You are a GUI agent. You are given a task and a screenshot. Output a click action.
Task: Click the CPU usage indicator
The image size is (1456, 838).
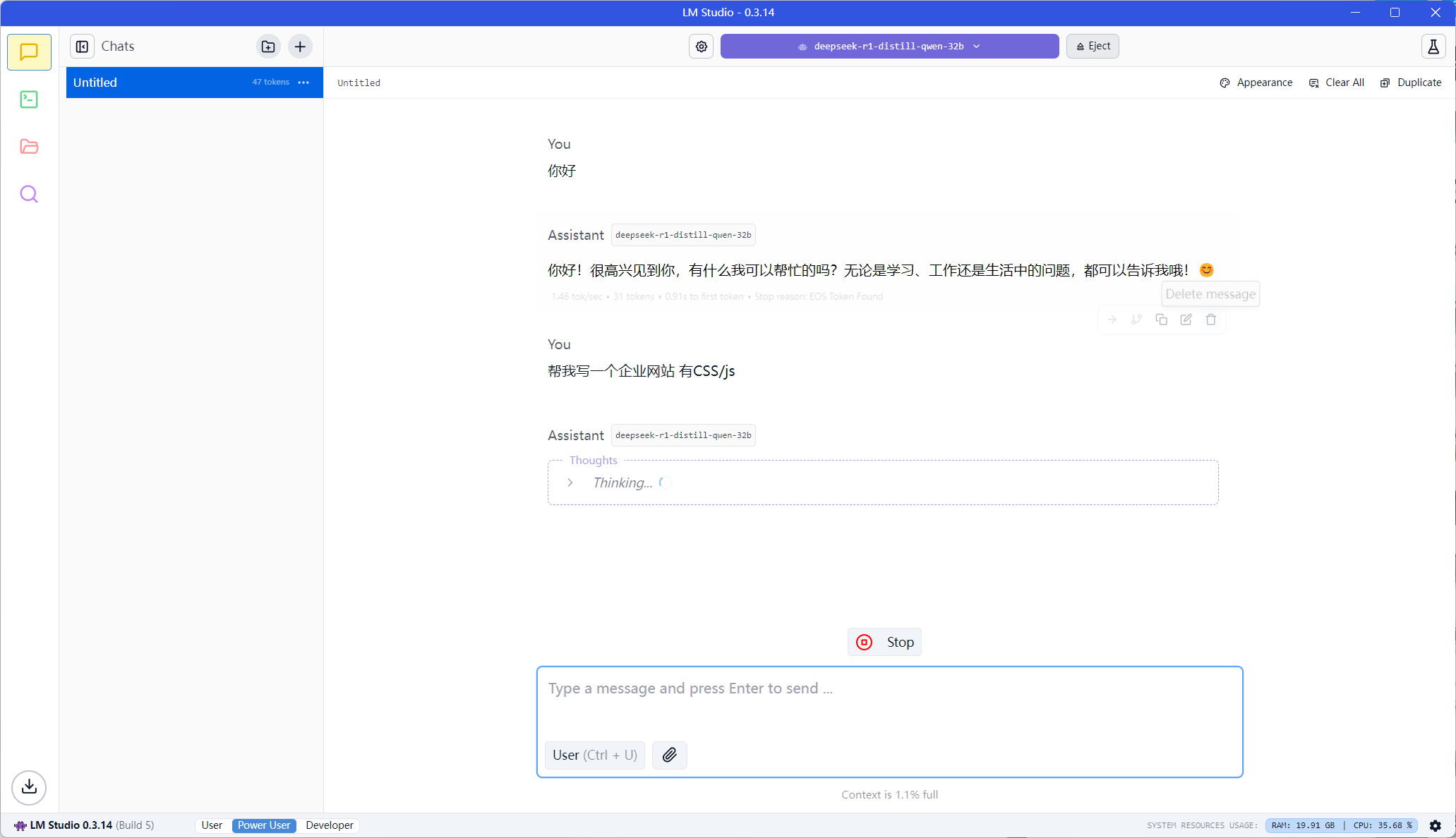coord(1382,825)
